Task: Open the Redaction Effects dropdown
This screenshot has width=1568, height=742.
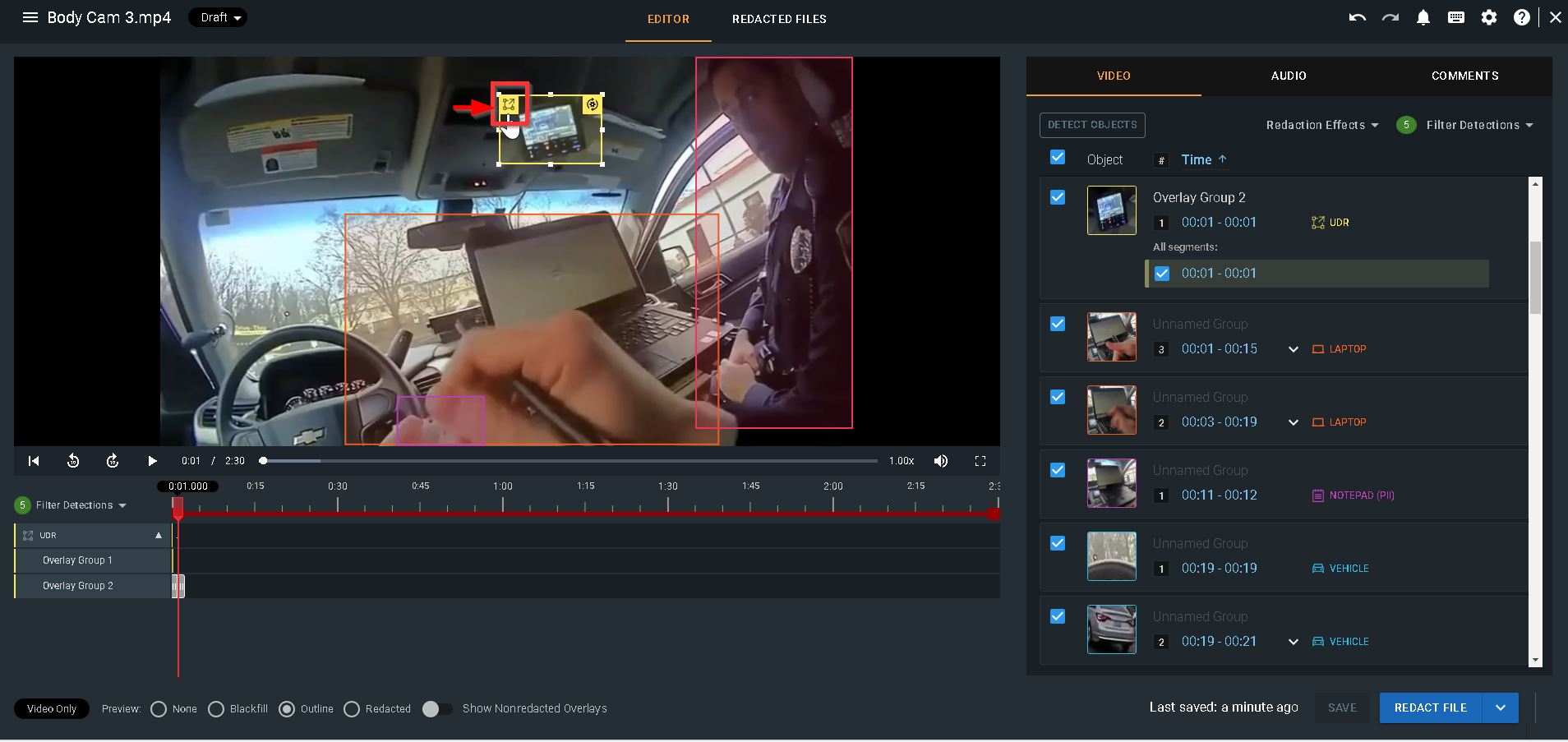Action: pos(1321,125)
